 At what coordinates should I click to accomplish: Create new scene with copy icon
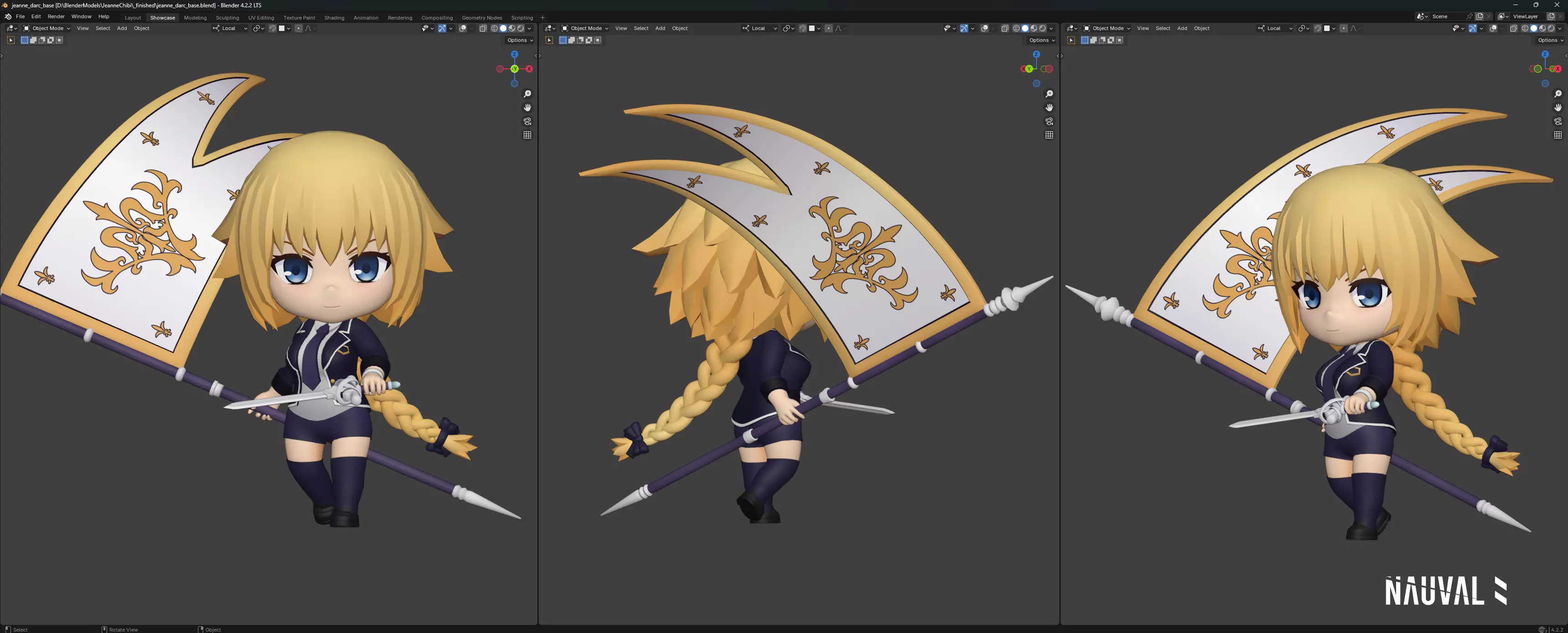pyautogui.click(x=1479, y=16)
